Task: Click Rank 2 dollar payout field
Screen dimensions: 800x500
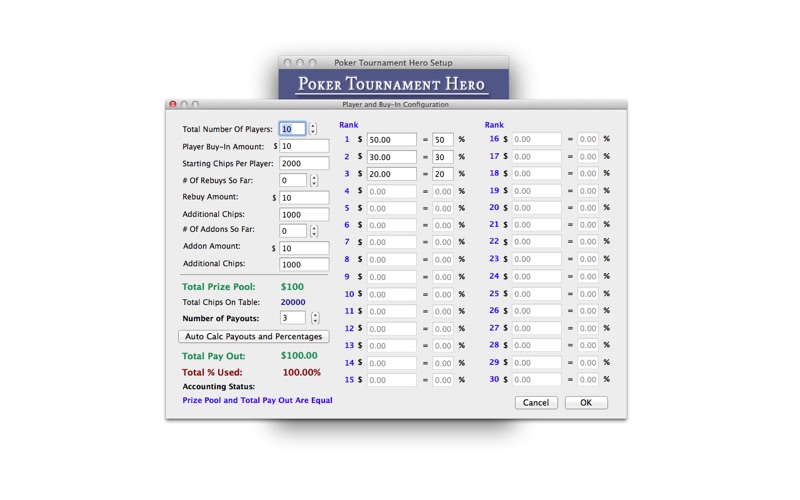Action: [x=392, y=157]
